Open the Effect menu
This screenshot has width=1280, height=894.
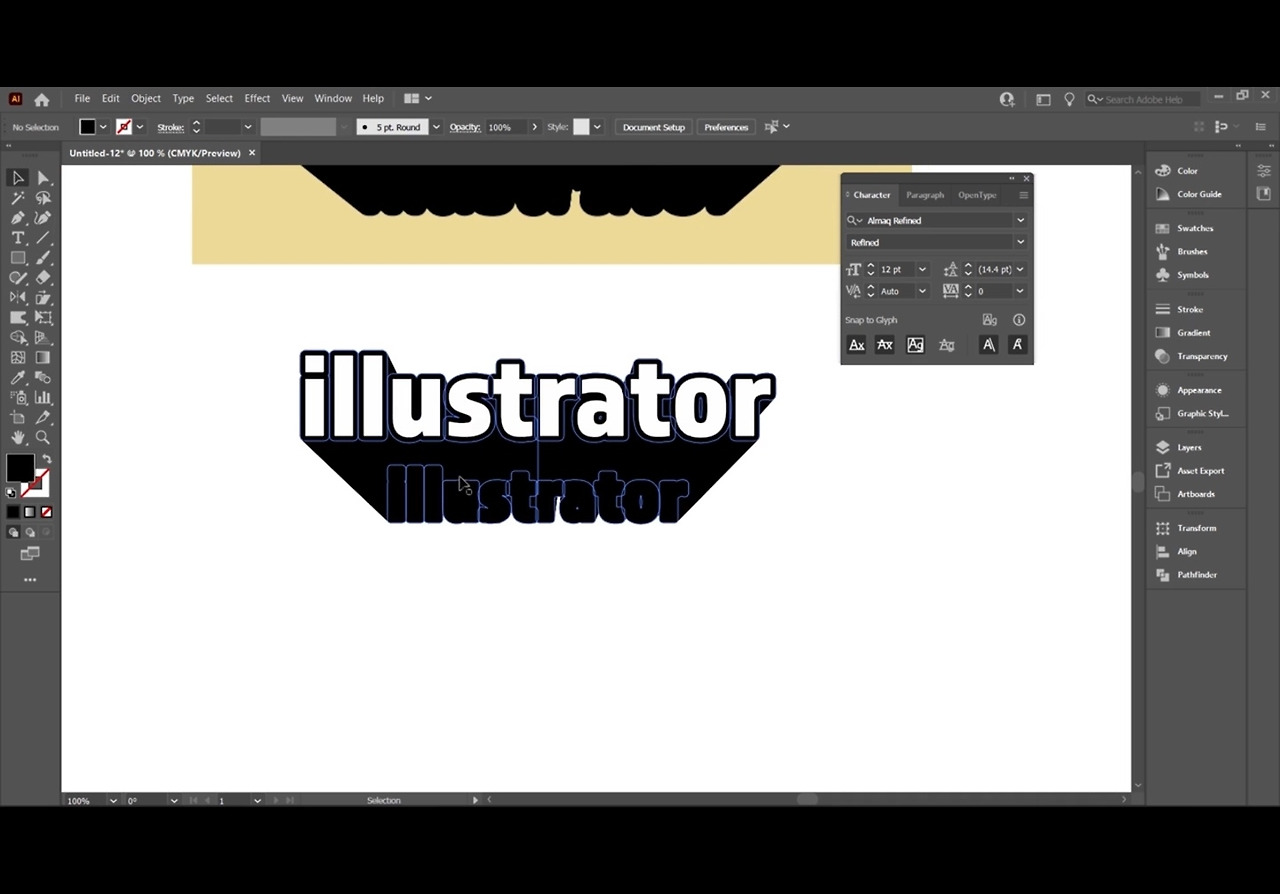click(257, 99)
